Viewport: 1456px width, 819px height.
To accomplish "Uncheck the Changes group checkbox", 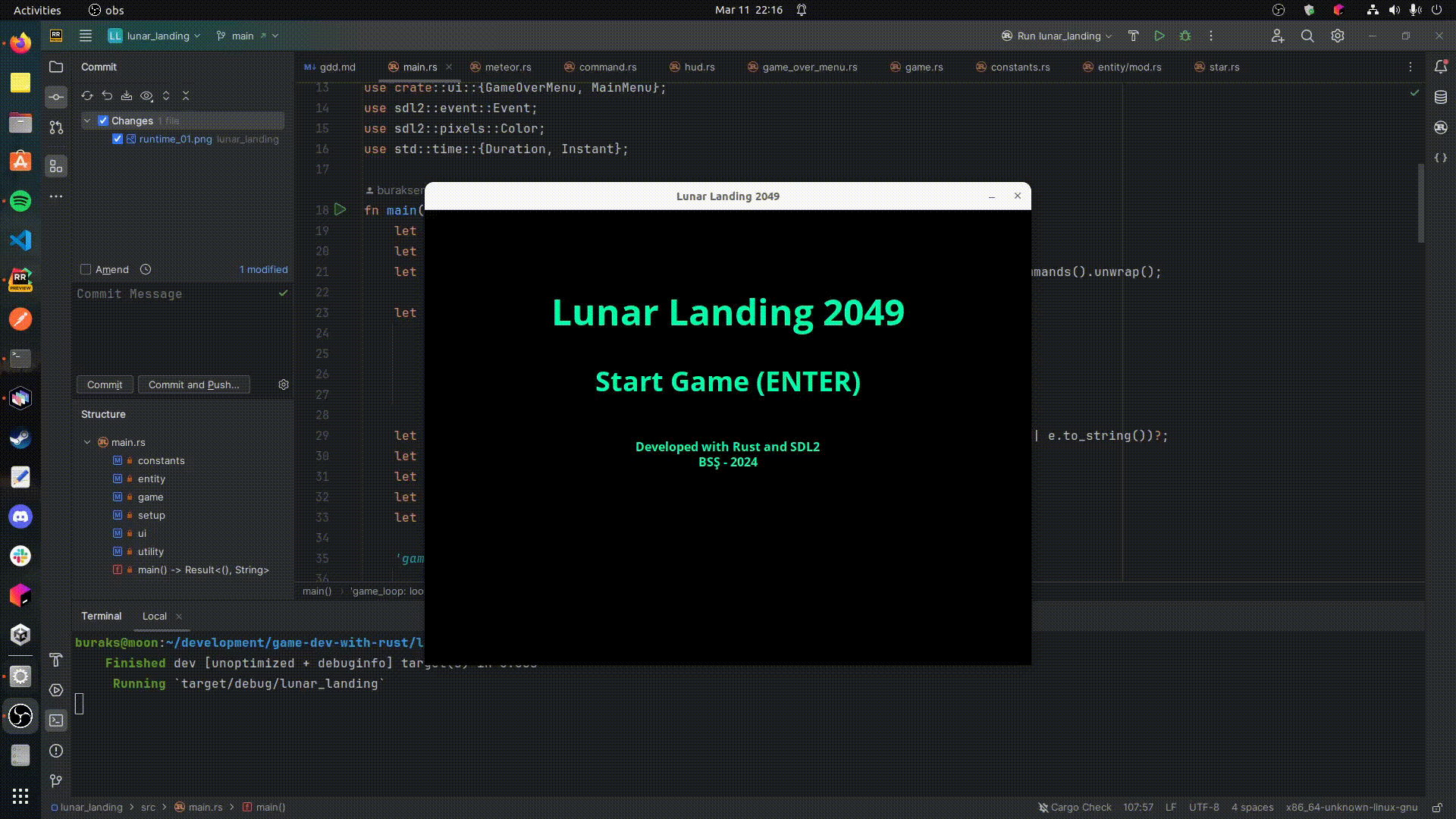I will pos(103,121).
